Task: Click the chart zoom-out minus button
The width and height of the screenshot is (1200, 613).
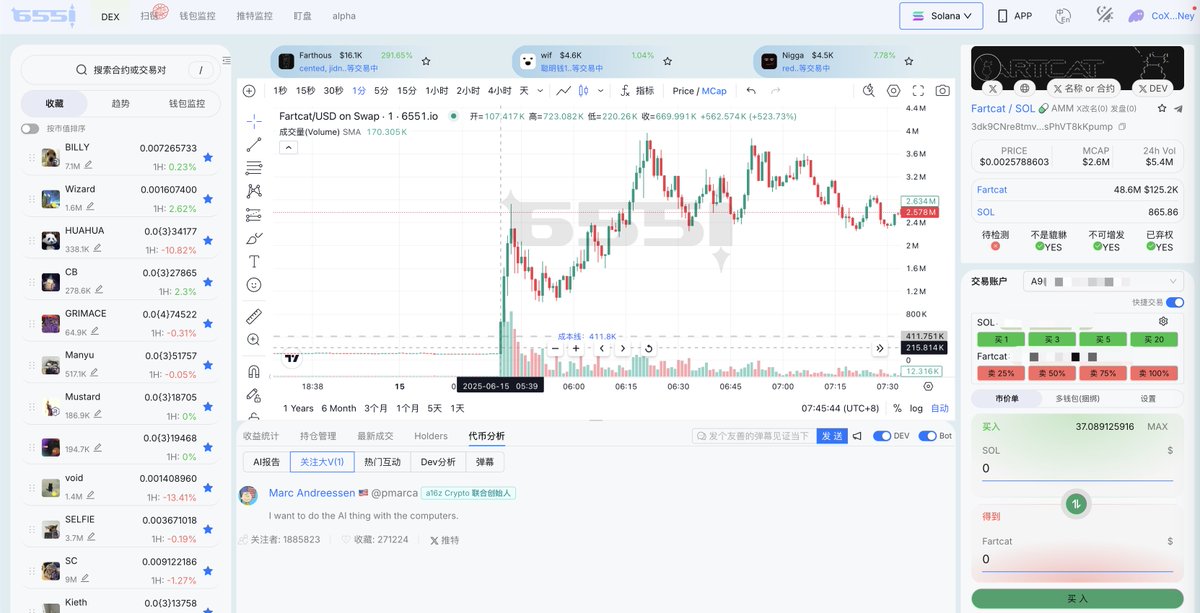Action: [x=554, y=348]
